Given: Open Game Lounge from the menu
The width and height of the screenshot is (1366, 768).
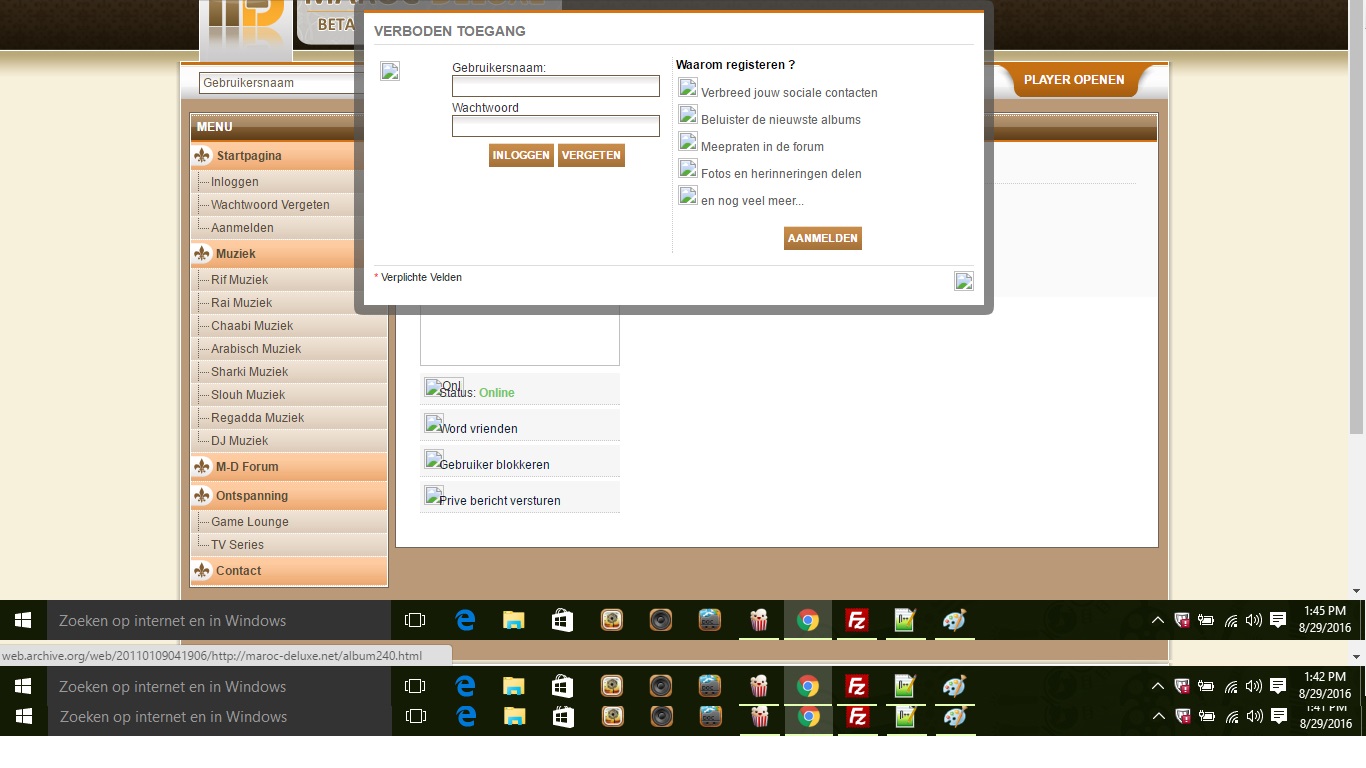Looking at the screenshot, I should click(249, 522).
